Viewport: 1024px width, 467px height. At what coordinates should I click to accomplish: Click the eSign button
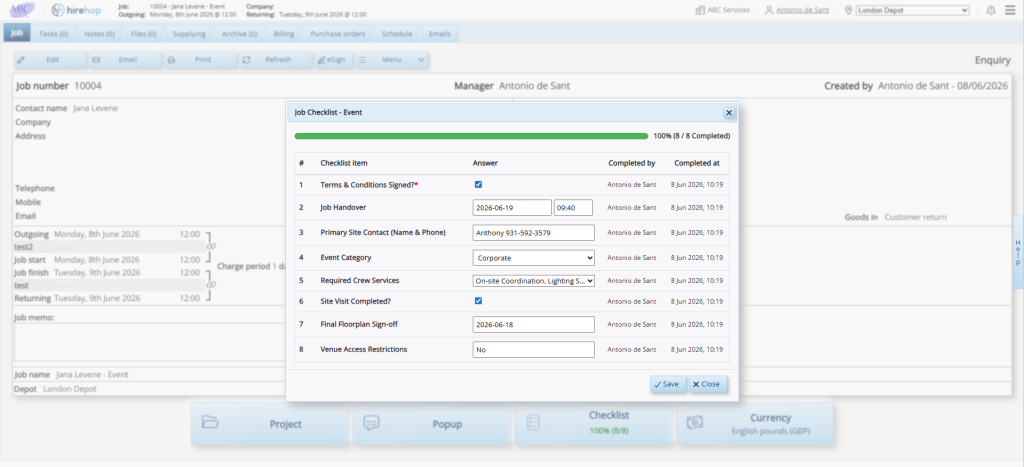[334, 59]
